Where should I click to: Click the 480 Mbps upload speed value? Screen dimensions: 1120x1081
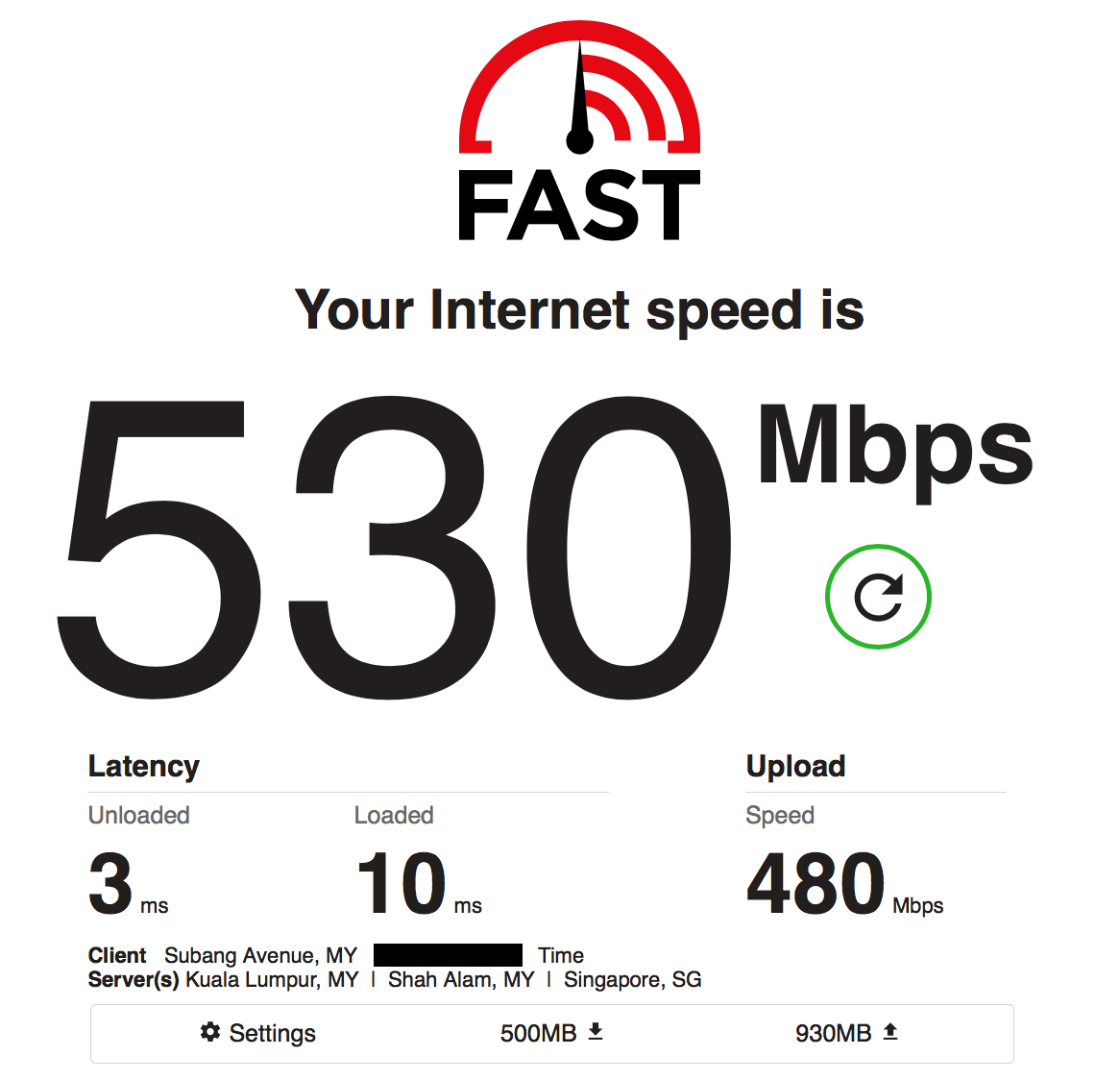[x=845, y=884]
